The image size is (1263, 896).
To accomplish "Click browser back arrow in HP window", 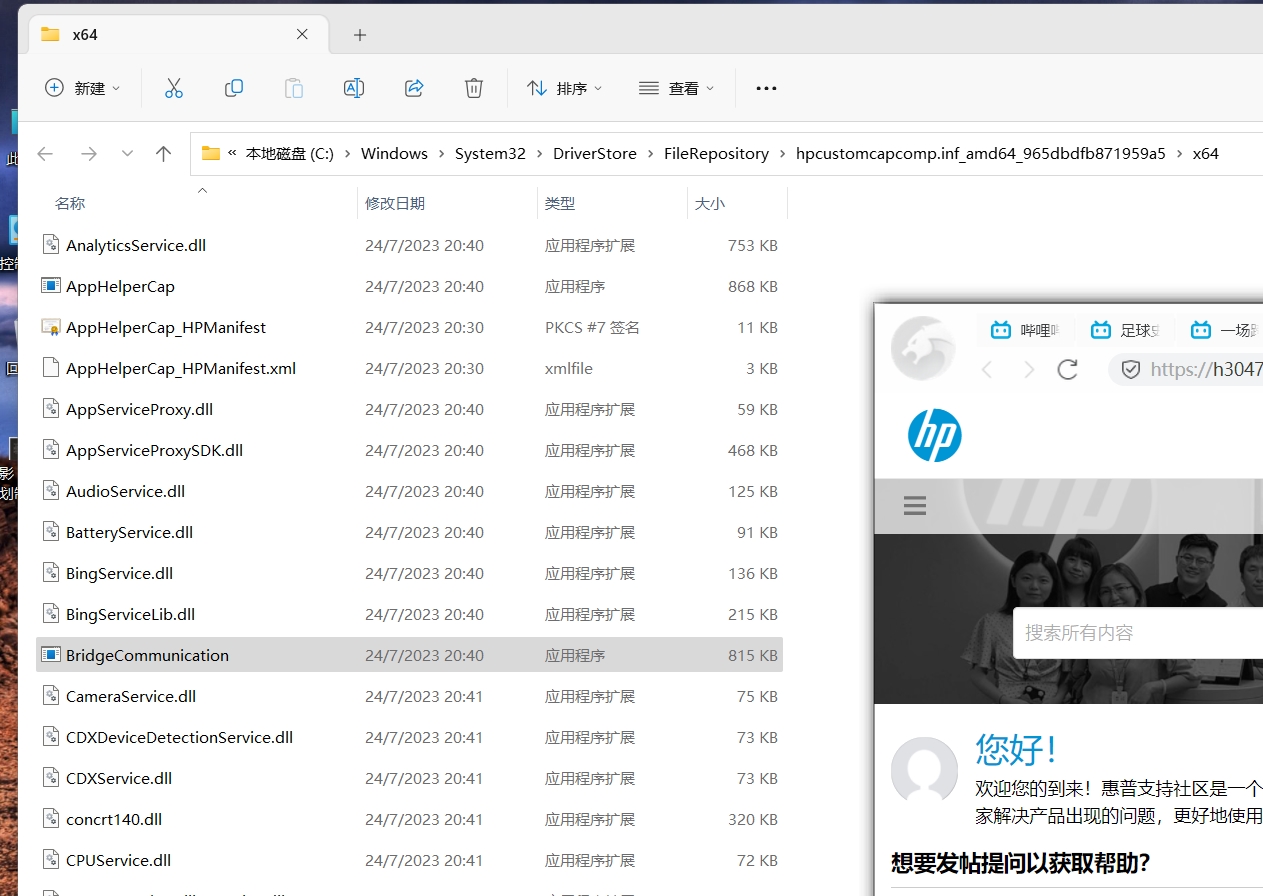I will click(987, 369).
